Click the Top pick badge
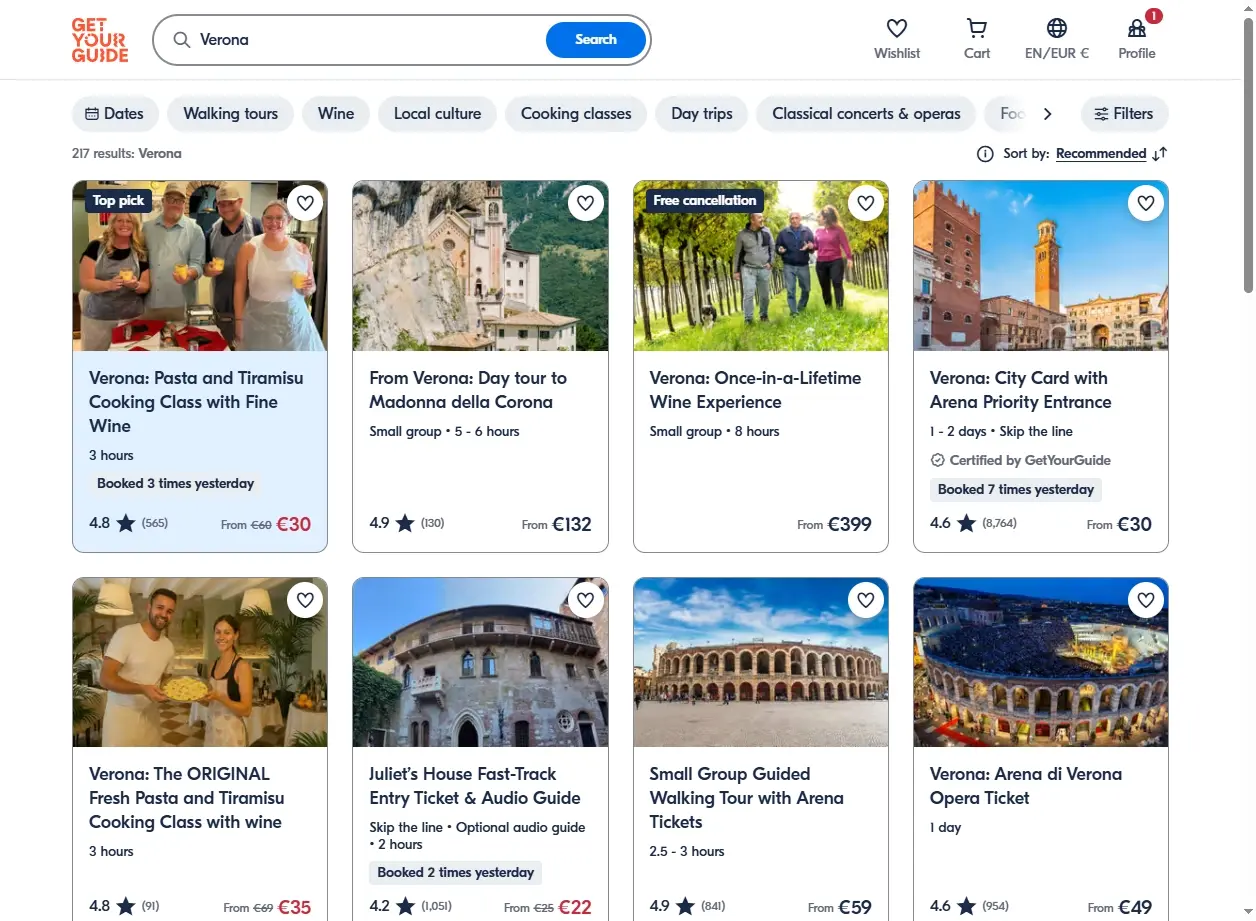The width and height of the screenshot is (1256, 921). [x=119, y=201]
